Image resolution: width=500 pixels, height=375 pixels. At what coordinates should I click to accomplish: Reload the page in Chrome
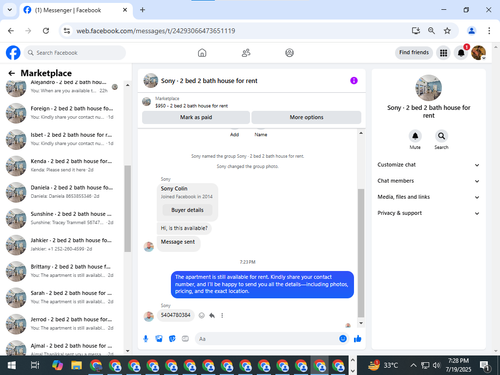(x=46, y=31)
